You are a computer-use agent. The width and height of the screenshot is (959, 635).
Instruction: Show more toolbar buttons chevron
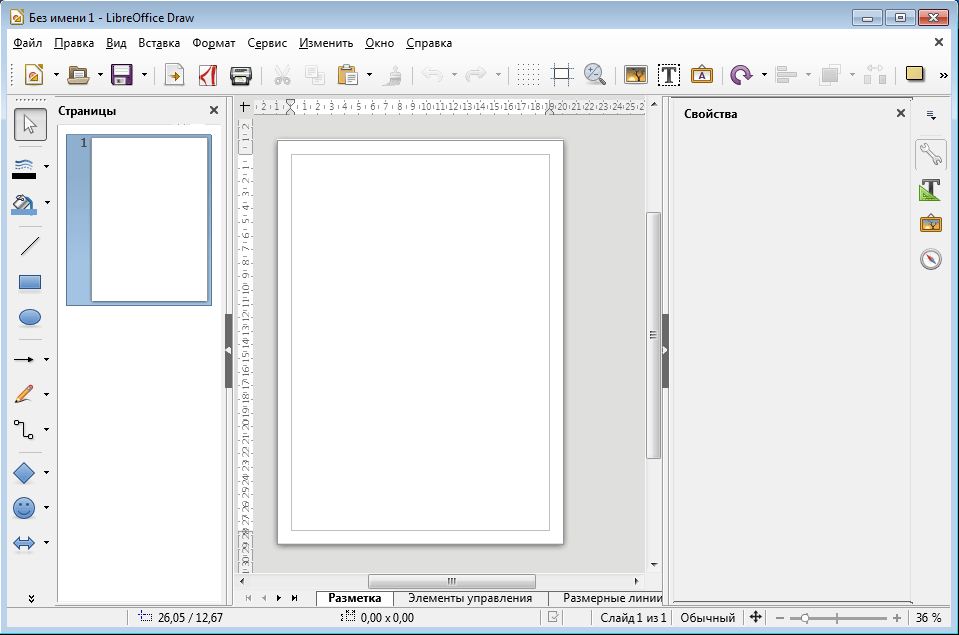pyautogui.click(x=944, y=75)
